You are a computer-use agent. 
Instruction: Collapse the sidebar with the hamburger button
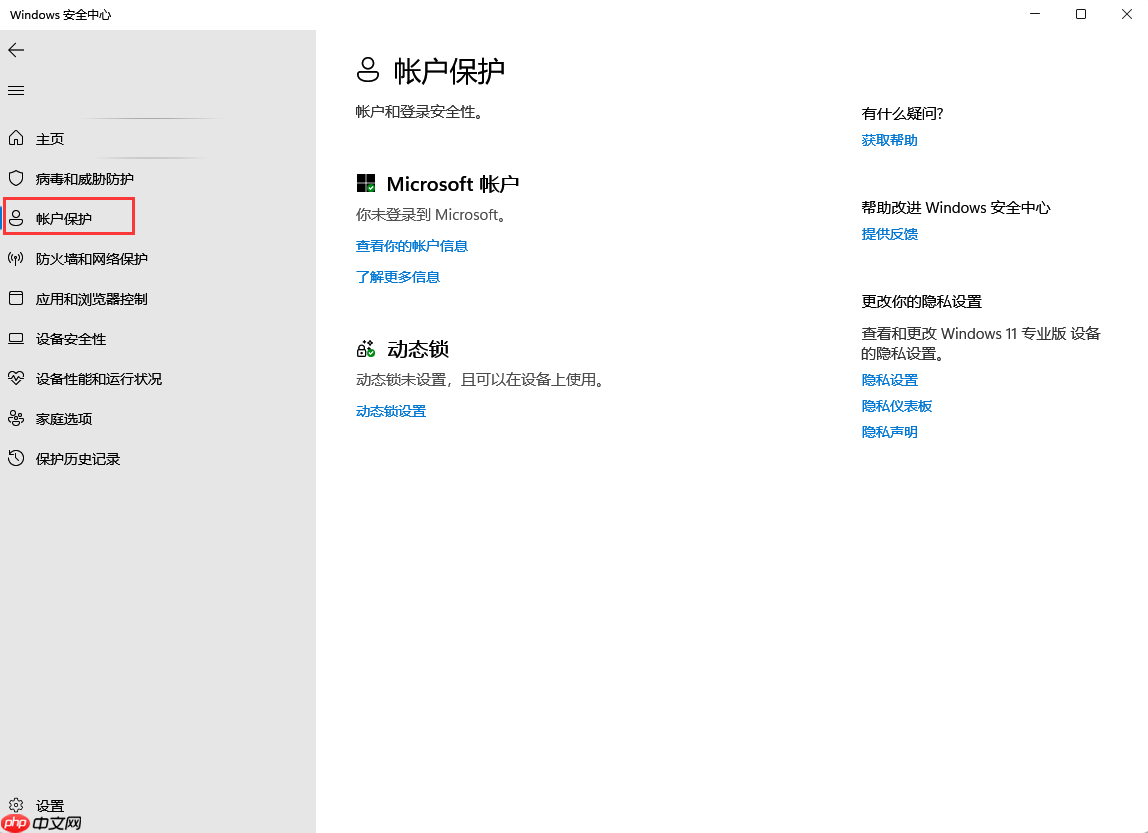click(15, 90)
